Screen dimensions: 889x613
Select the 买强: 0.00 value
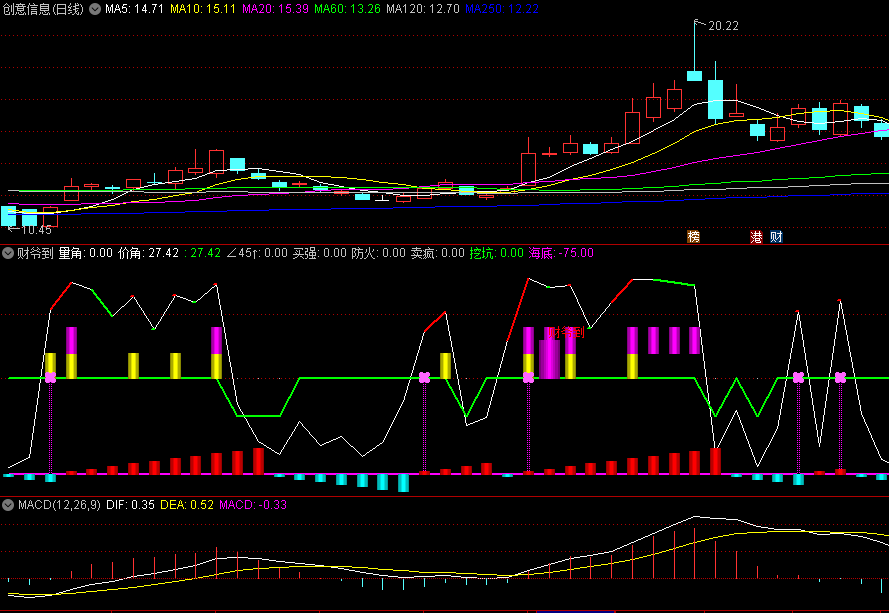(x=319, y=253)
